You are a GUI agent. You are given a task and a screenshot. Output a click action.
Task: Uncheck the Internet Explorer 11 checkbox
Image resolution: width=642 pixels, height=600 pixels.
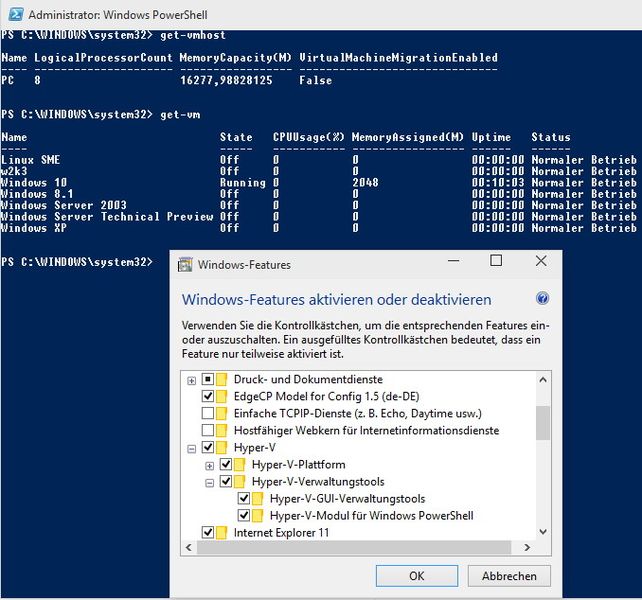coord(208,532)
